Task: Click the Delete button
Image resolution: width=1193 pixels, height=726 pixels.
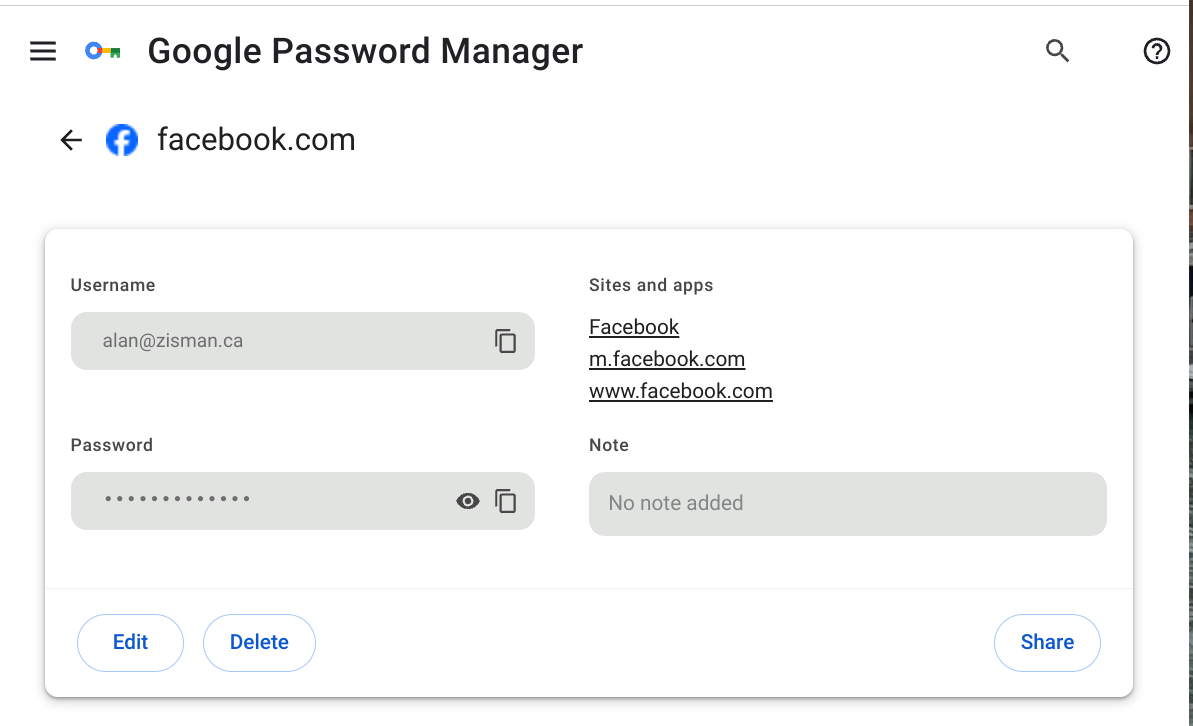Action: pos(259,642)
